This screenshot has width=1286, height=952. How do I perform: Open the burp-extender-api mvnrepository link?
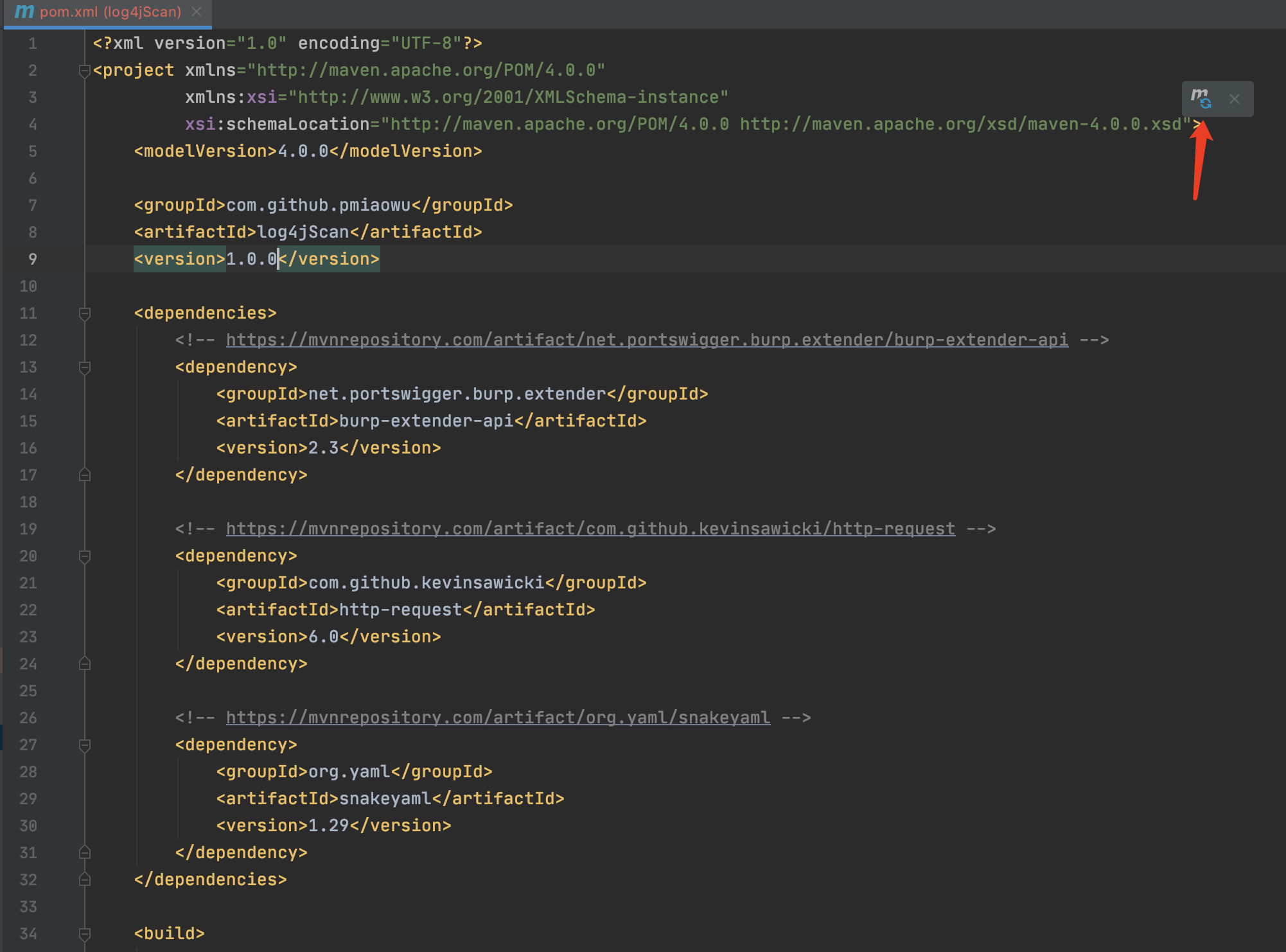point(646,340)
